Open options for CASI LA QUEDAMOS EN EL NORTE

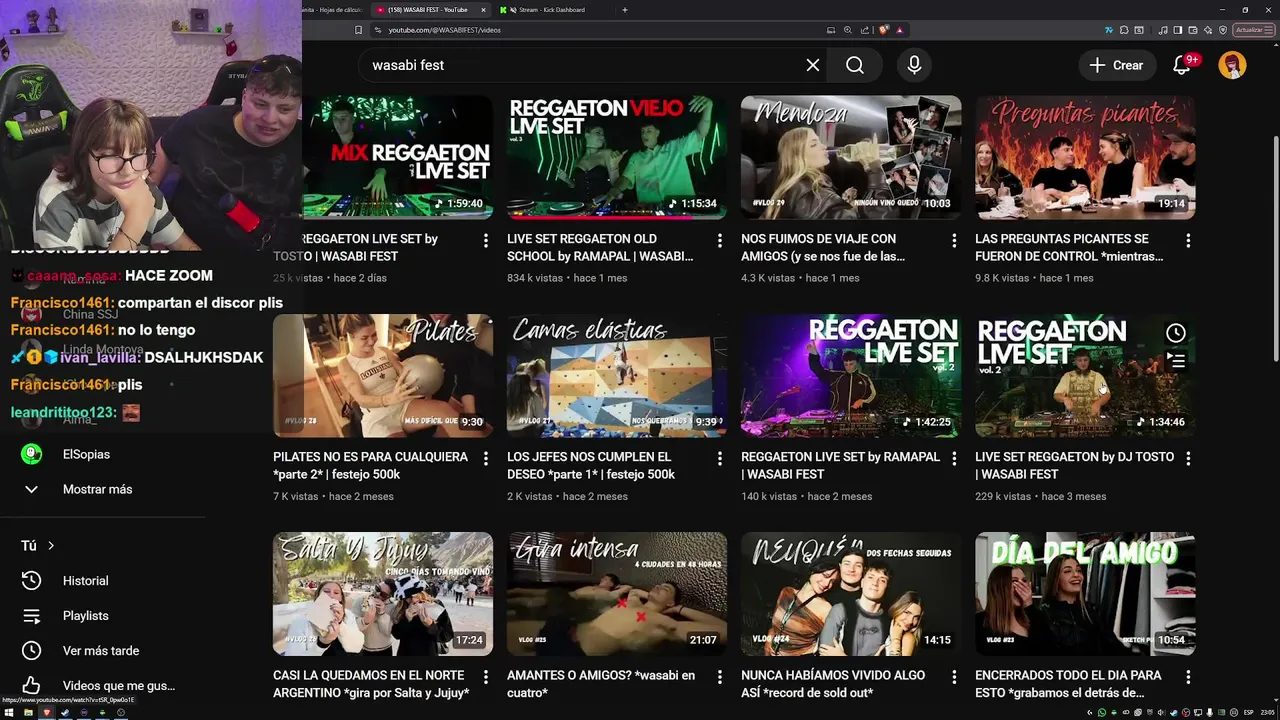coord(486,677)
